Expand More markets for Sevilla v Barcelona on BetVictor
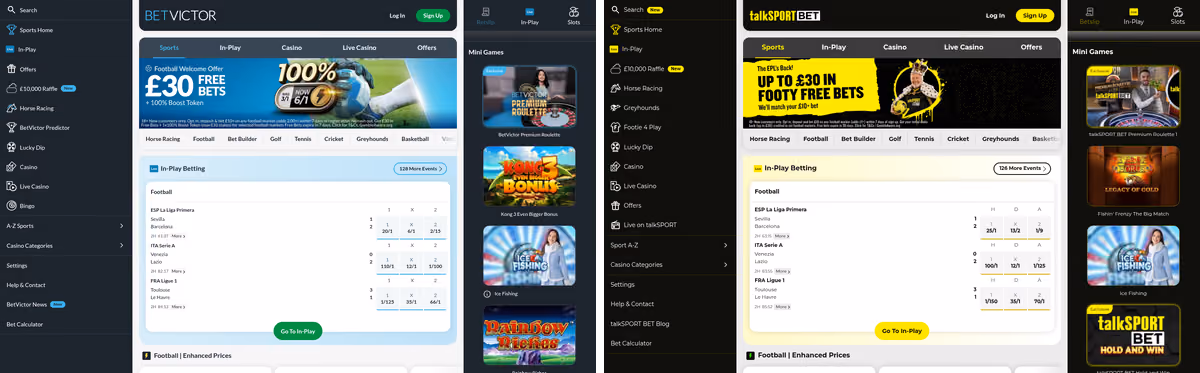1200x373 pixels. (179, 236)
